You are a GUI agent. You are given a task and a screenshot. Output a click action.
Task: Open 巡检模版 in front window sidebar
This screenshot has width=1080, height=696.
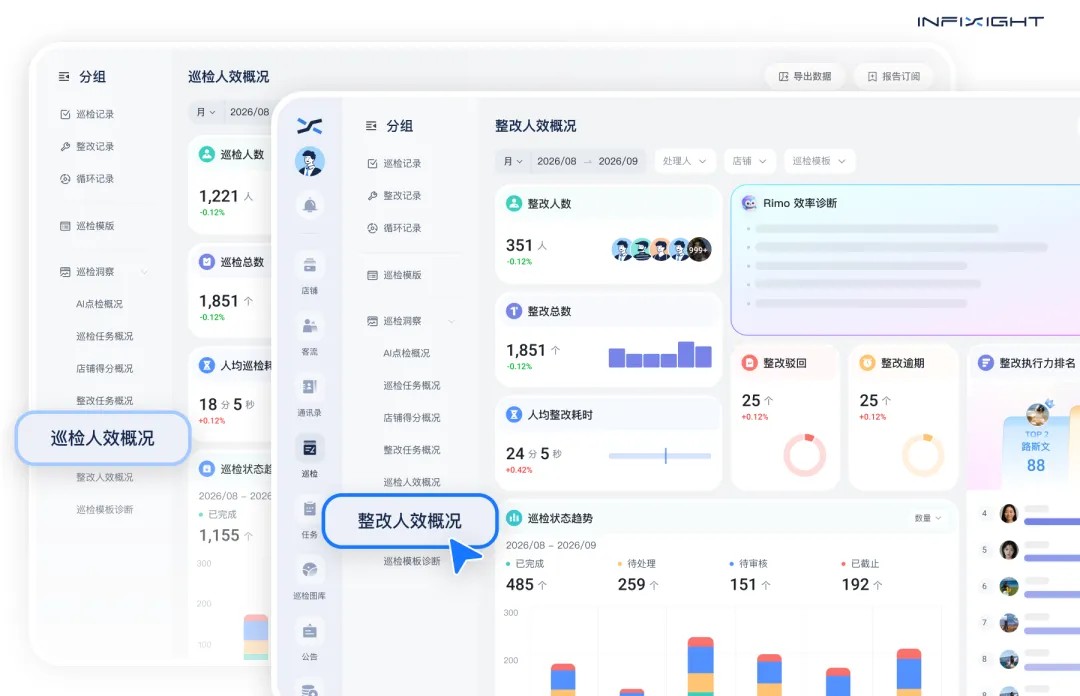394,275
